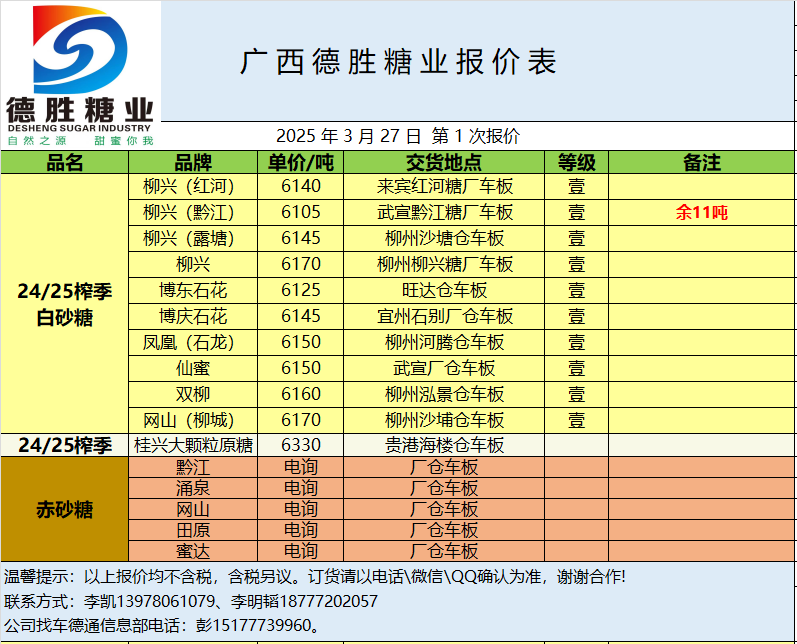The image size is (797, 644).
Task: Click the 贵港海楼仓车板 location cell
Action: (444, 445)
